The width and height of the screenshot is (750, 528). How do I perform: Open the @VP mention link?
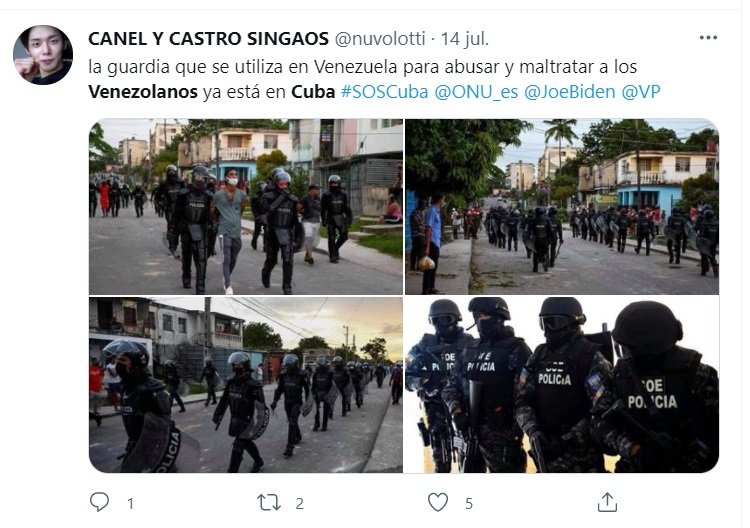click(640, 91)
